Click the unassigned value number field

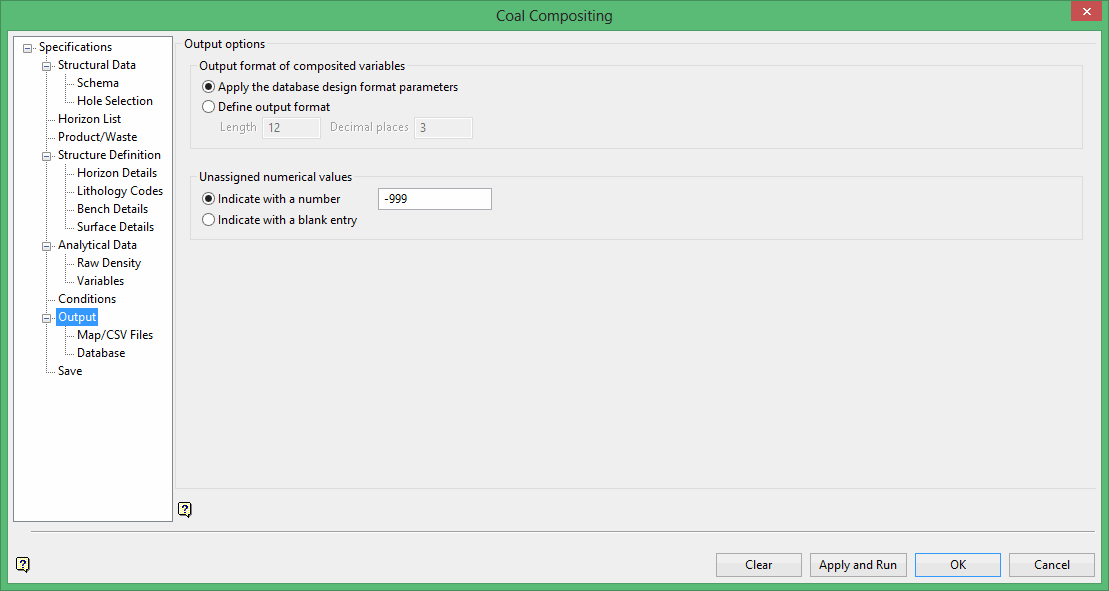(x=434, y=199)
